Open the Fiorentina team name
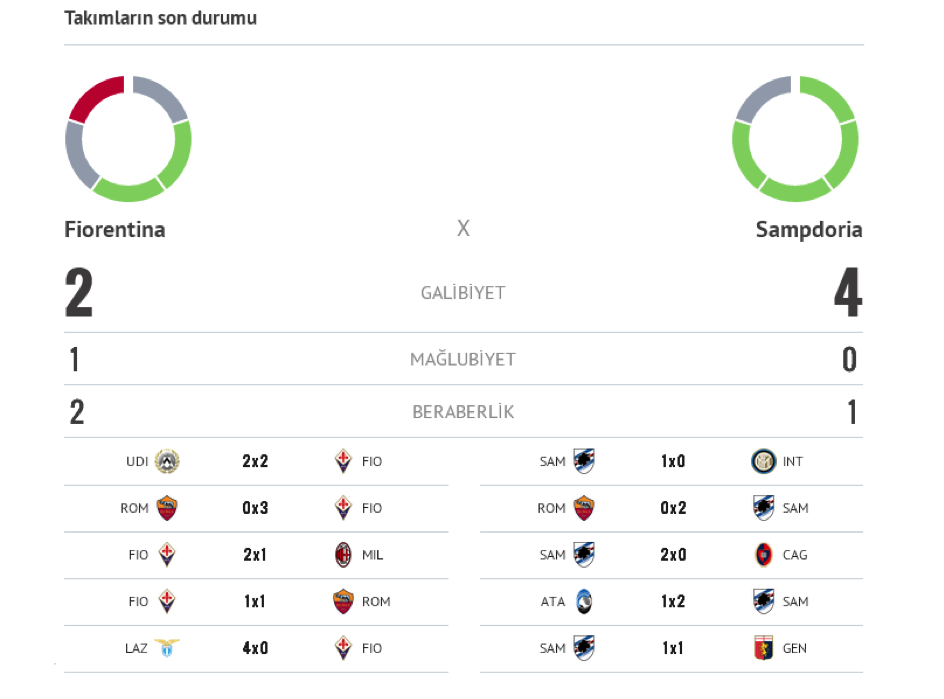Screen dimensions: 944x699 click(114, 229)
